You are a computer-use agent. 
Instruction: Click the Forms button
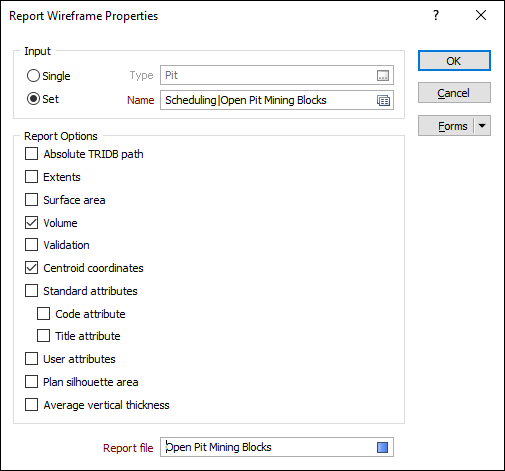coord(446,126)
